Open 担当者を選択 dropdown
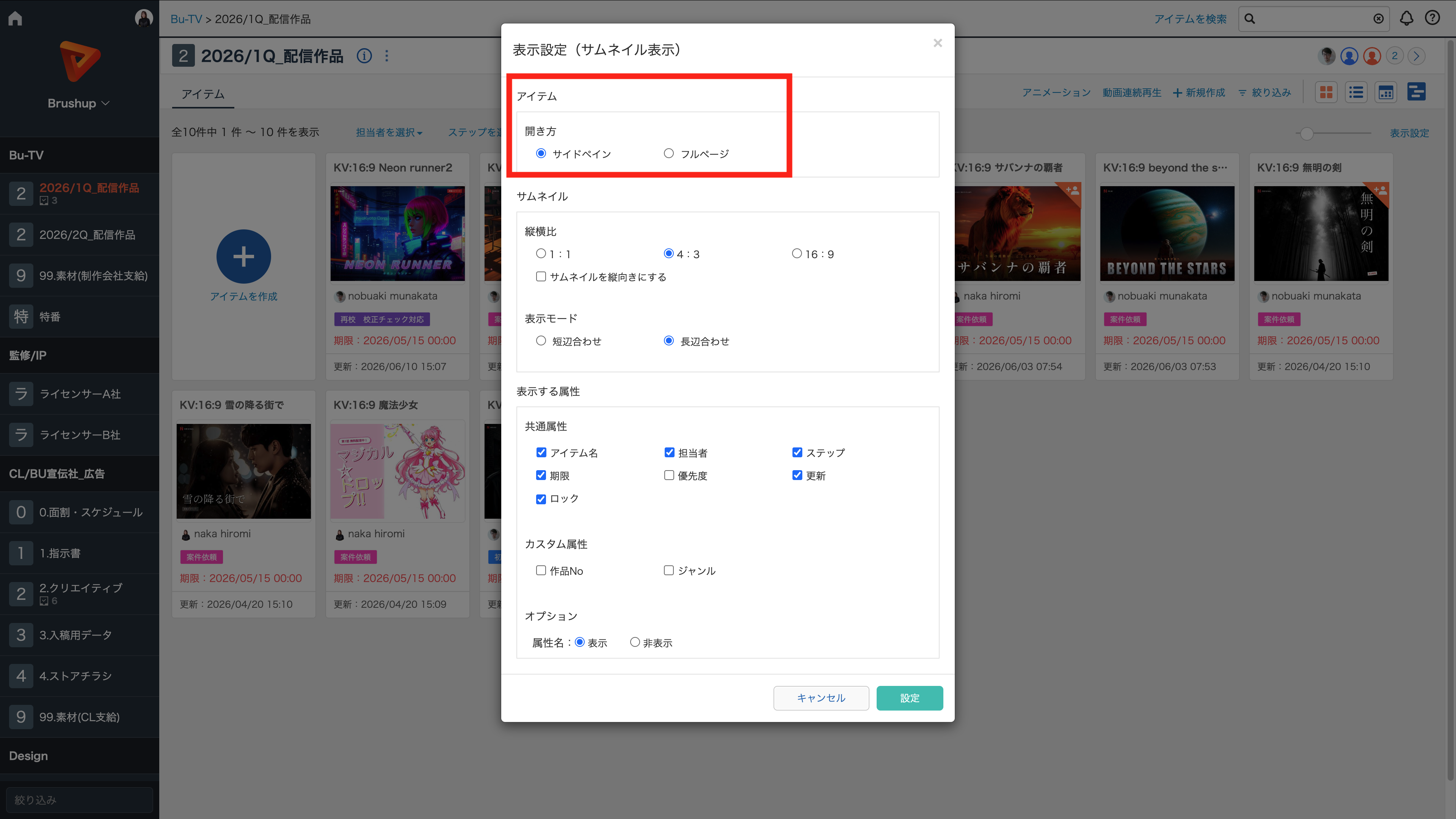This screenshot has width=1456, height=819. tap(389, 132)
